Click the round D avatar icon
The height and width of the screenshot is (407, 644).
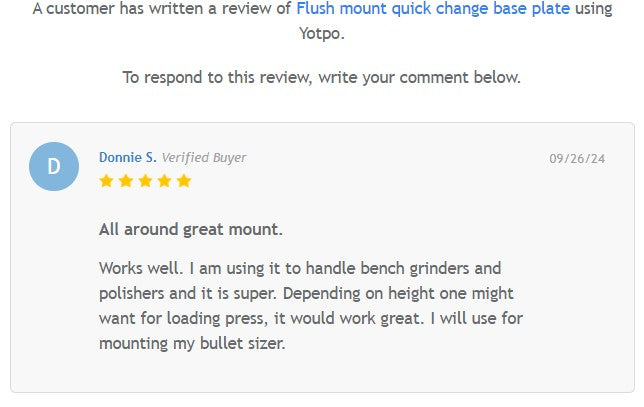[x=54, y=166]
